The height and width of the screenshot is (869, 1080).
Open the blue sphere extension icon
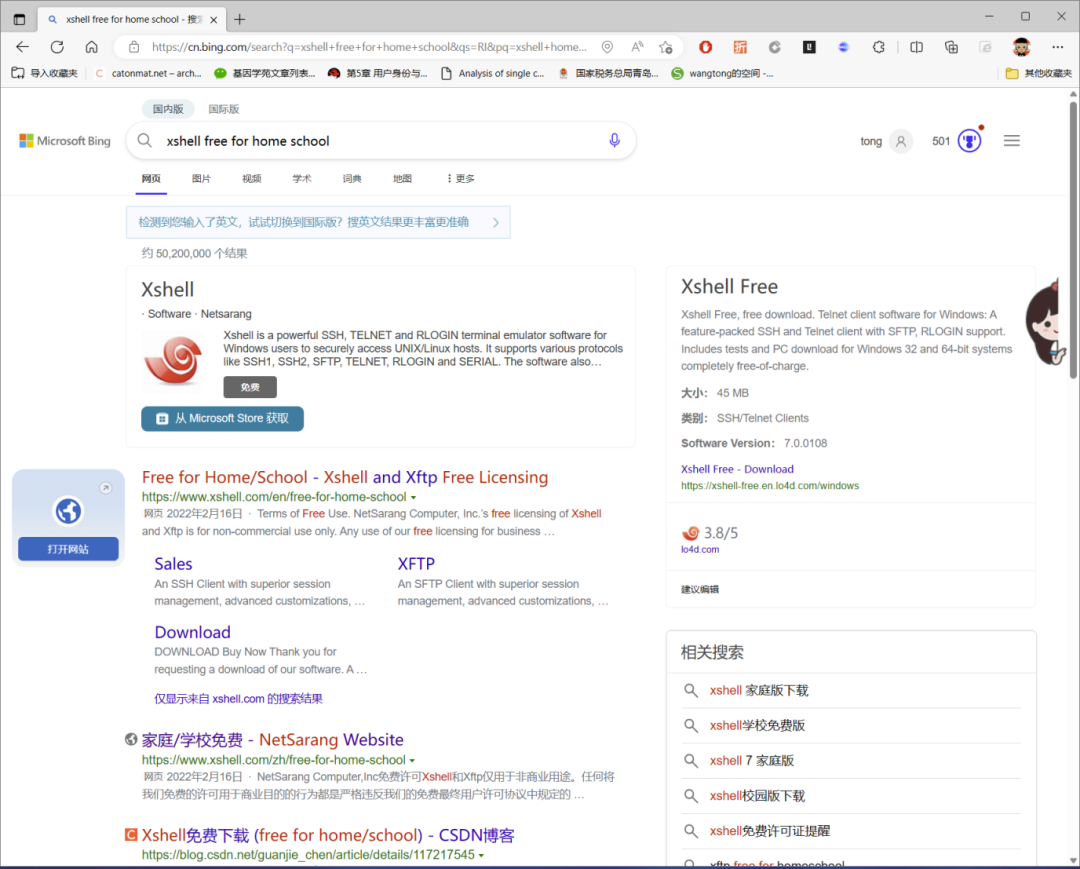[x=844, y=47]
